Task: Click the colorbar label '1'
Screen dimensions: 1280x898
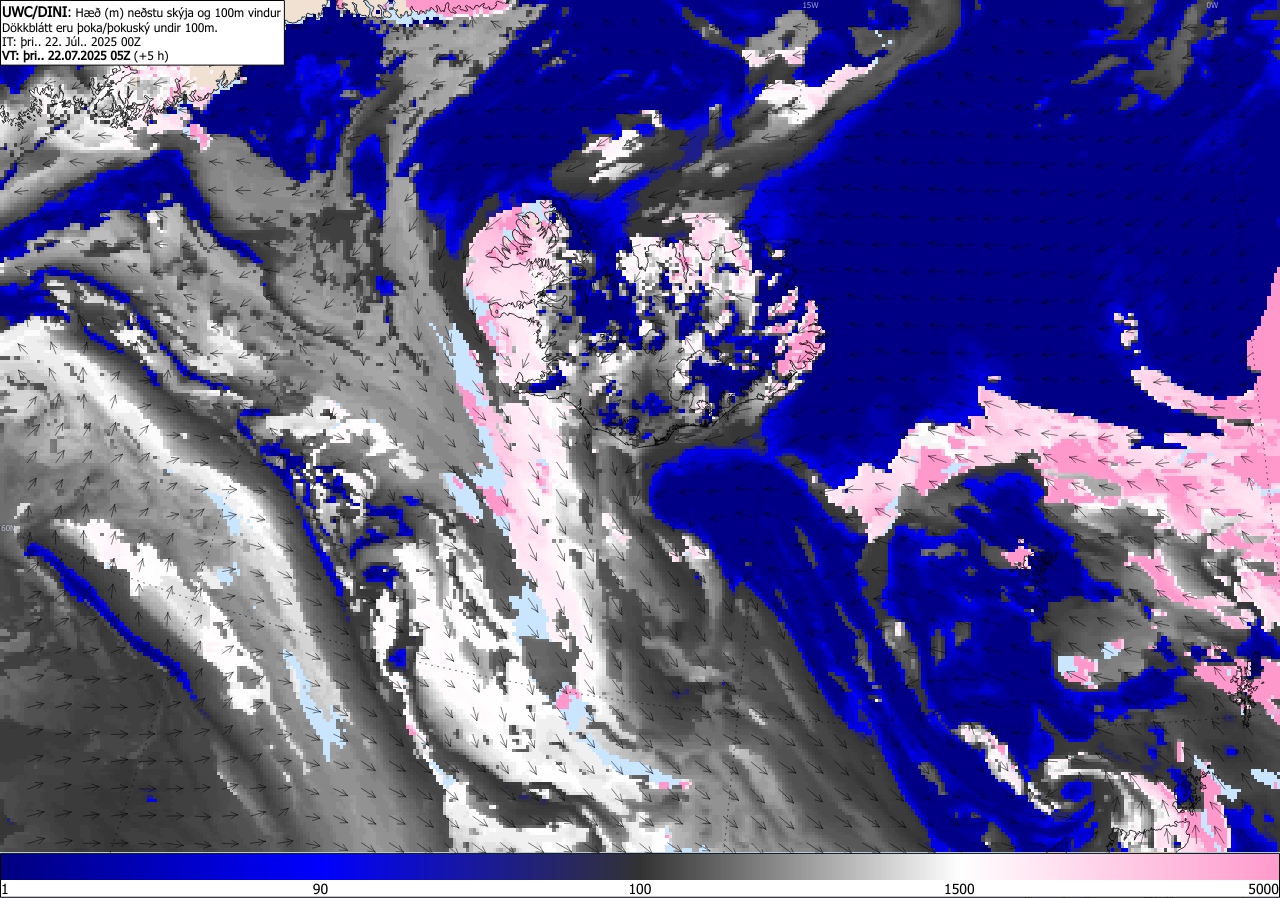Action: point(5,889)
